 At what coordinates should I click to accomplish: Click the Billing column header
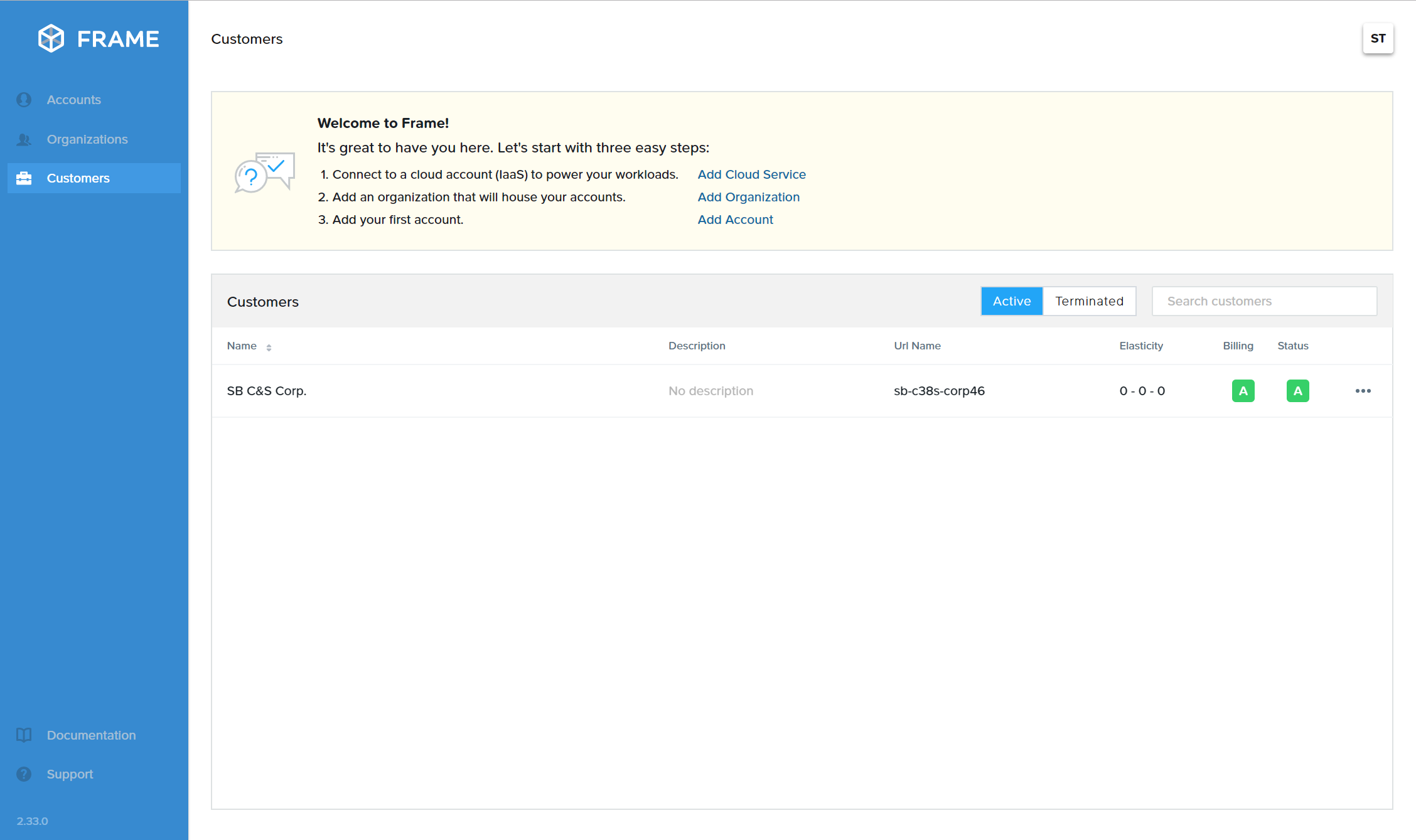point(1238,346)
